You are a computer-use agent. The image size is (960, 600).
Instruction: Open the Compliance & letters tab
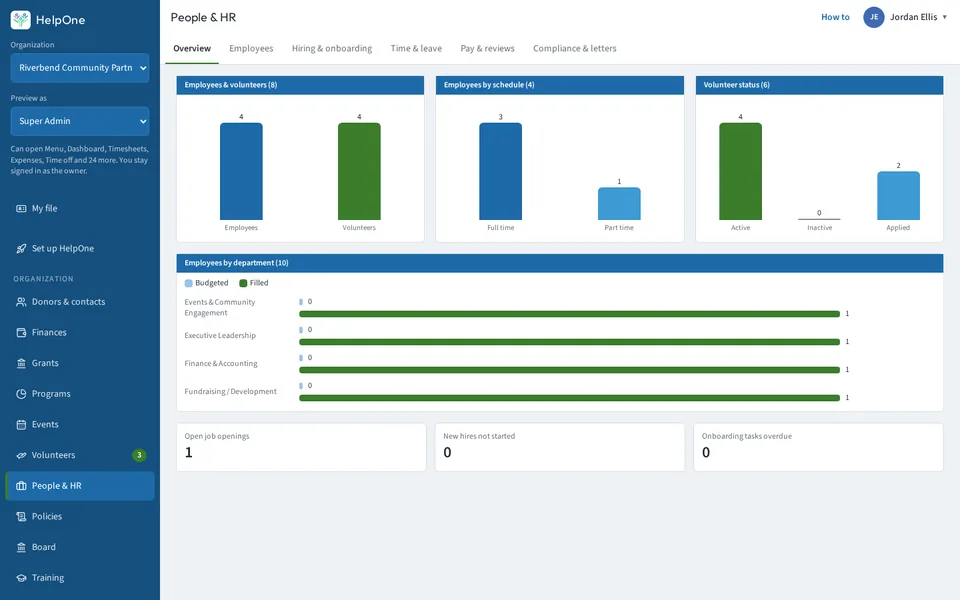pos(574,48)
